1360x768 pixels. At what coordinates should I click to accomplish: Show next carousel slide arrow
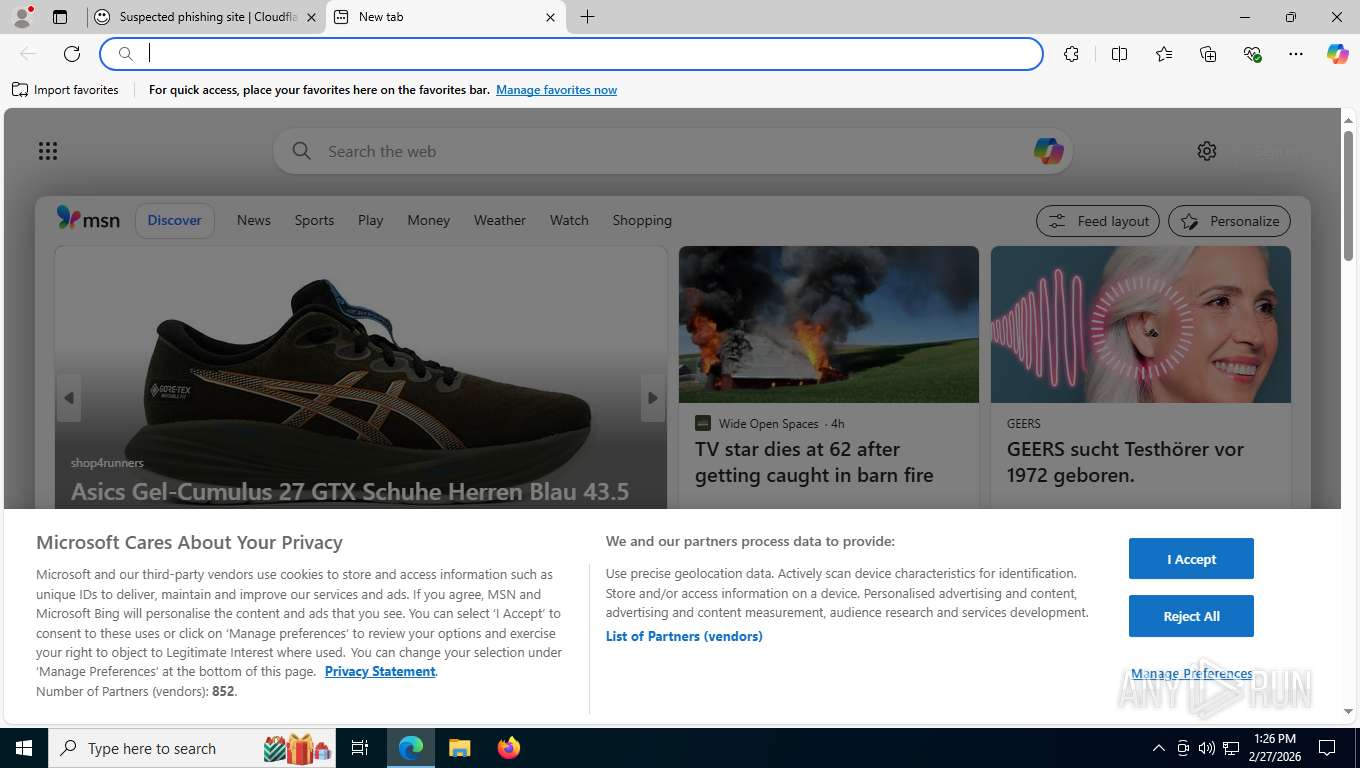pyautogui.click(x=653, y=398)
